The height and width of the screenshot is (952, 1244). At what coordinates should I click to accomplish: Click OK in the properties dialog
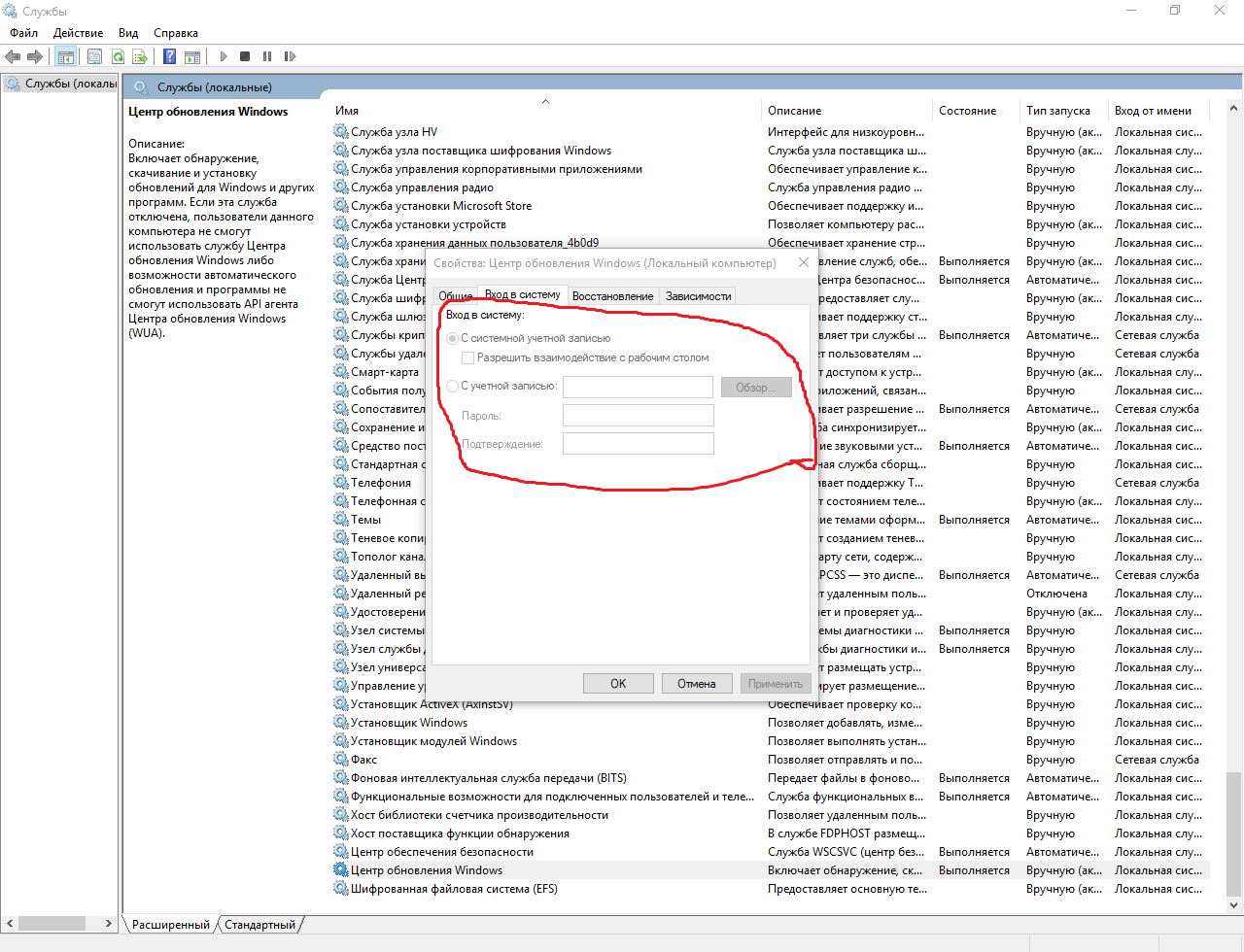point(618,684)
